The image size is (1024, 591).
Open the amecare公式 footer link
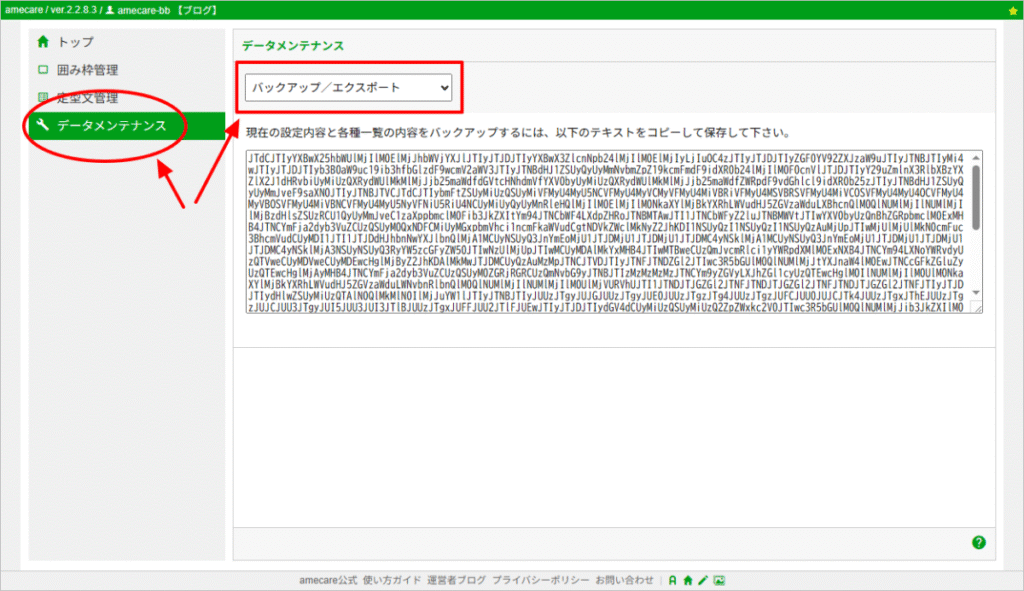328,580
